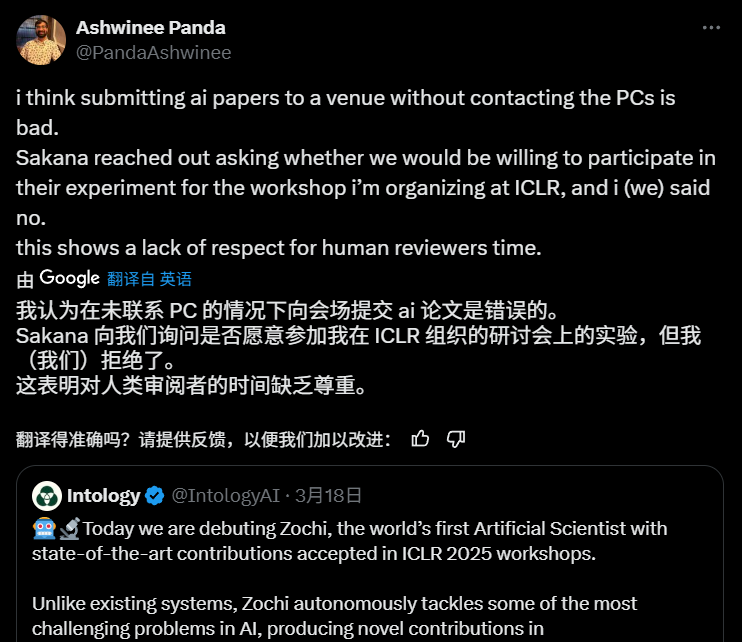Click the Intology profile avatar icon
Screen dimensions: 742x642
point(46,495)
